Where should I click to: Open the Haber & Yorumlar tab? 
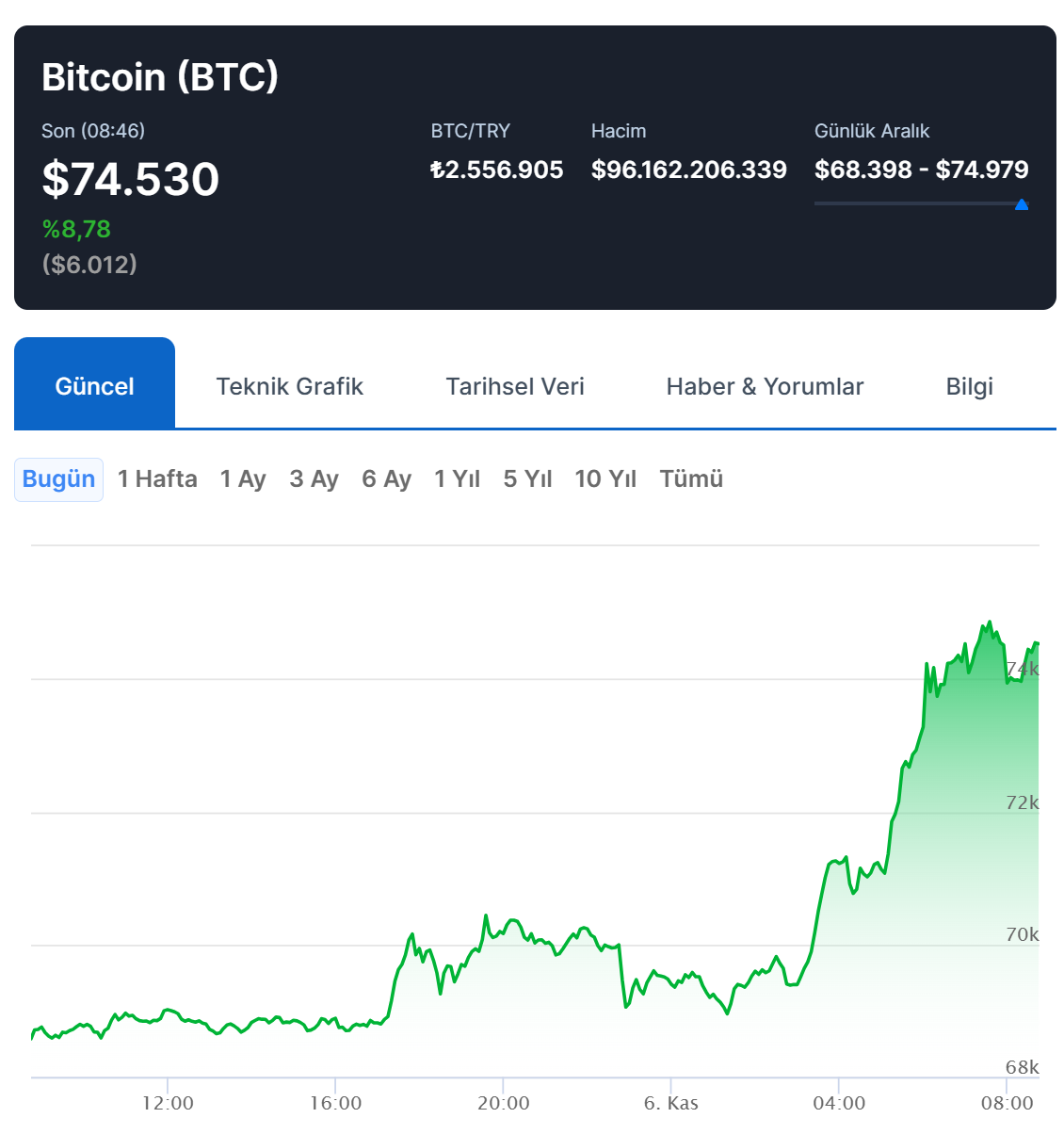point(765,386)
